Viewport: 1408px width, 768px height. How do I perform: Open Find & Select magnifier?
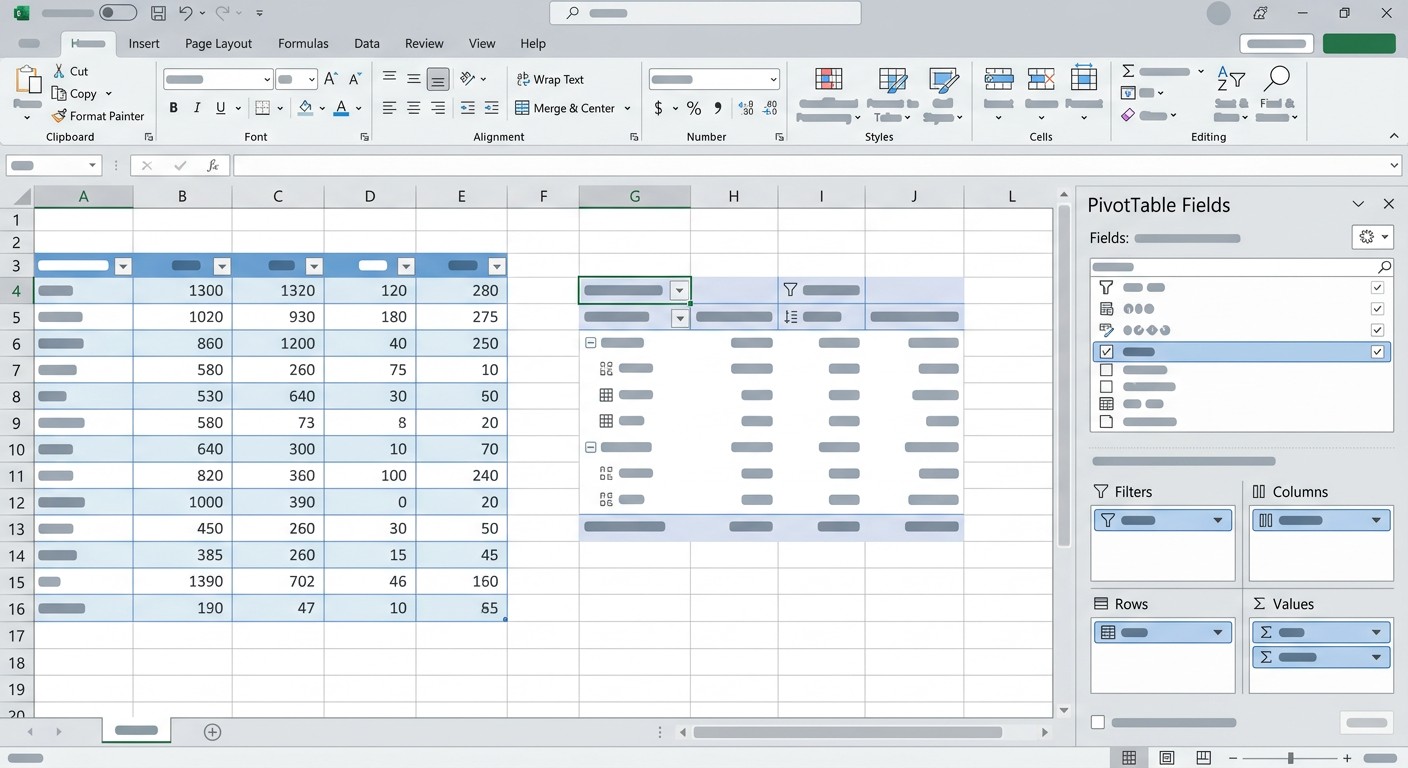[x=1277, y=95]
